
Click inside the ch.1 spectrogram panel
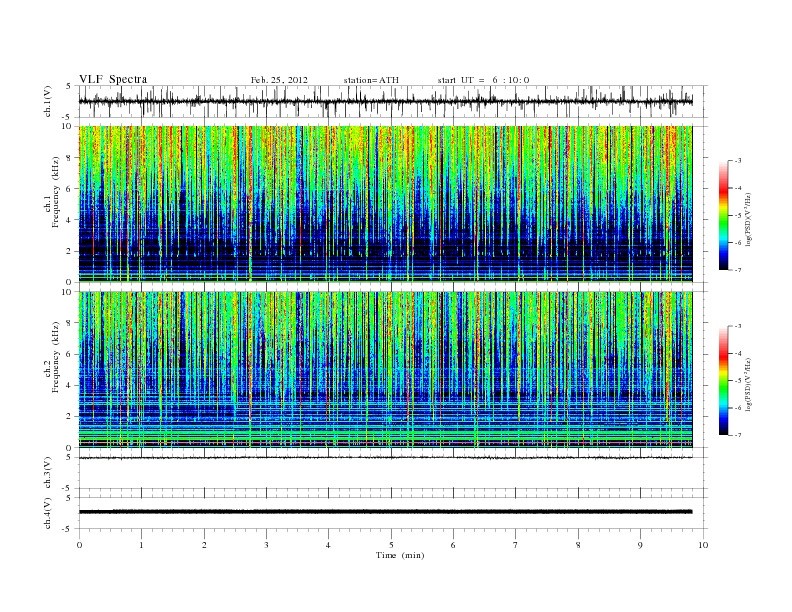tap(385, 204)
